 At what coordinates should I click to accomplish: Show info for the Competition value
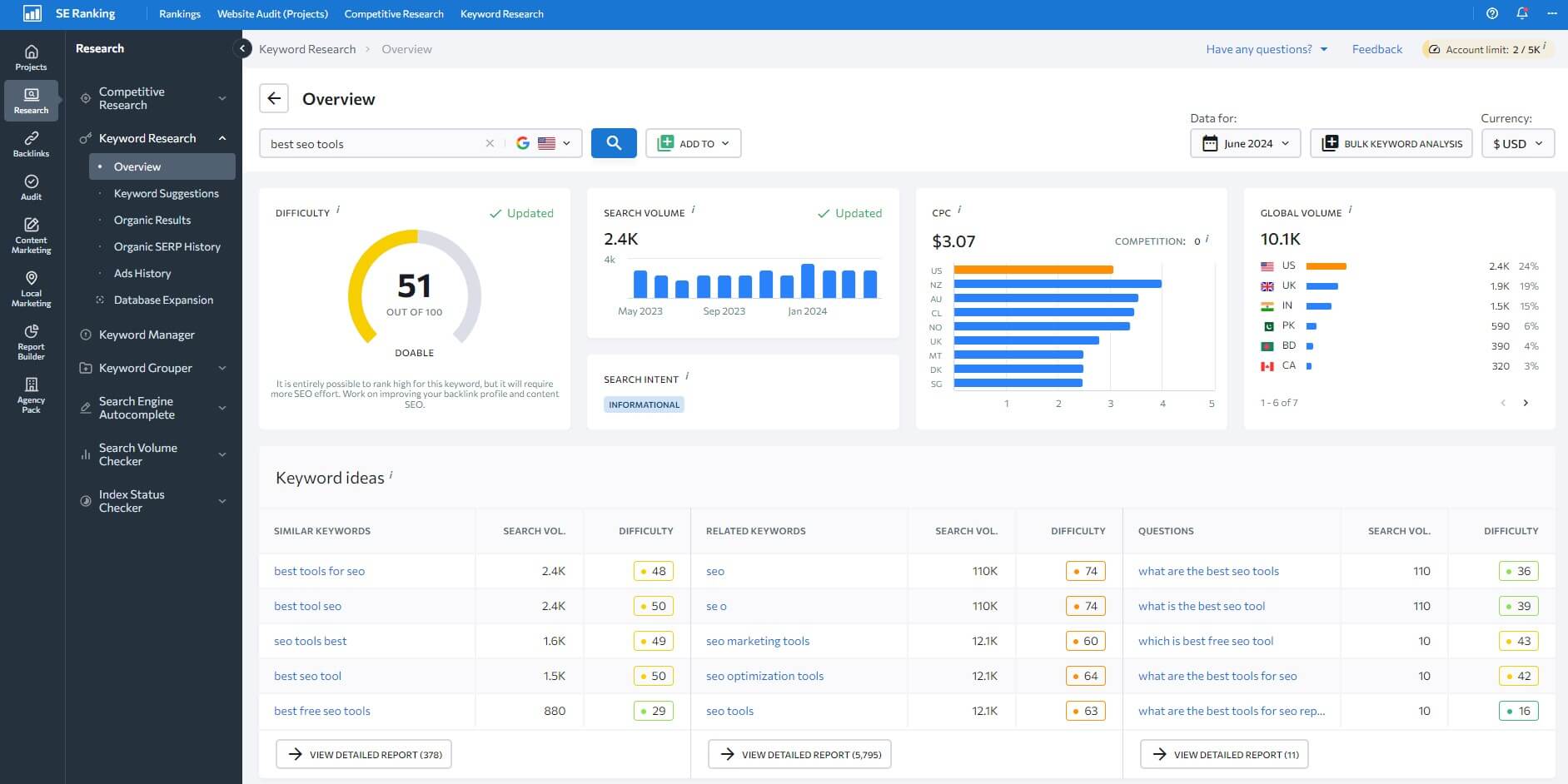click(x=1207, y=239)
